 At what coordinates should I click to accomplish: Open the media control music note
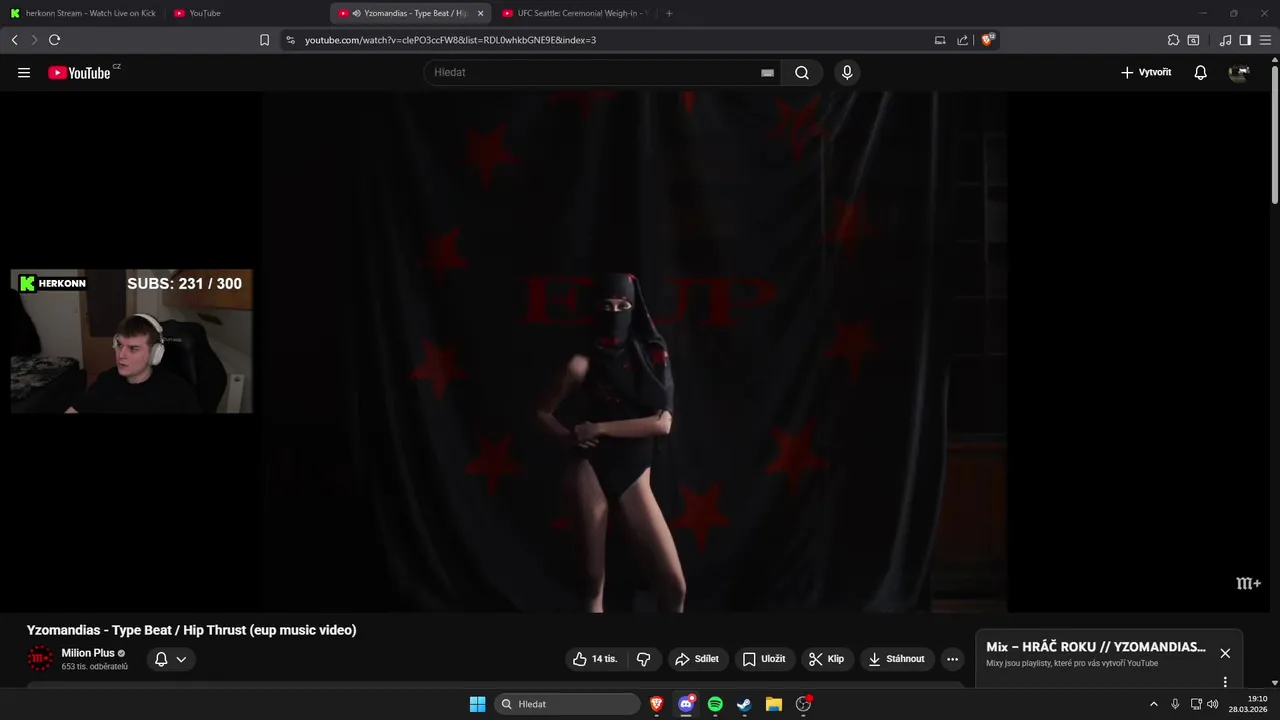(x=1226, y=40)
